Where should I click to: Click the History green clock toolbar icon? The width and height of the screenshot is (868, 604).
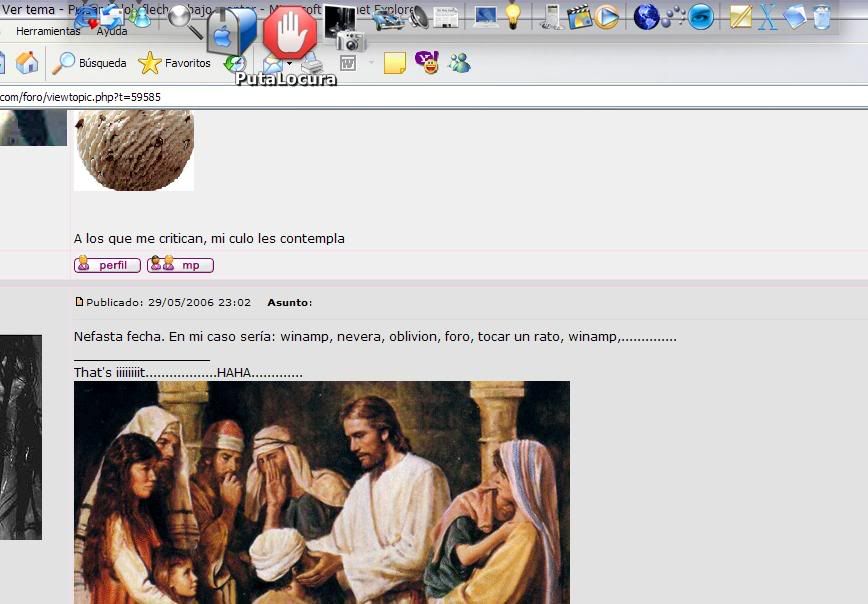point(235,64)
